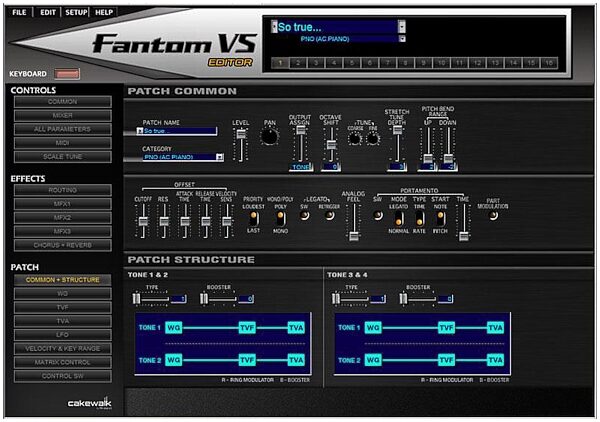Toggle PORTAMENTO TYPE Time/Rate switch
Screen dimensions: 600x422
coord(419,218)
